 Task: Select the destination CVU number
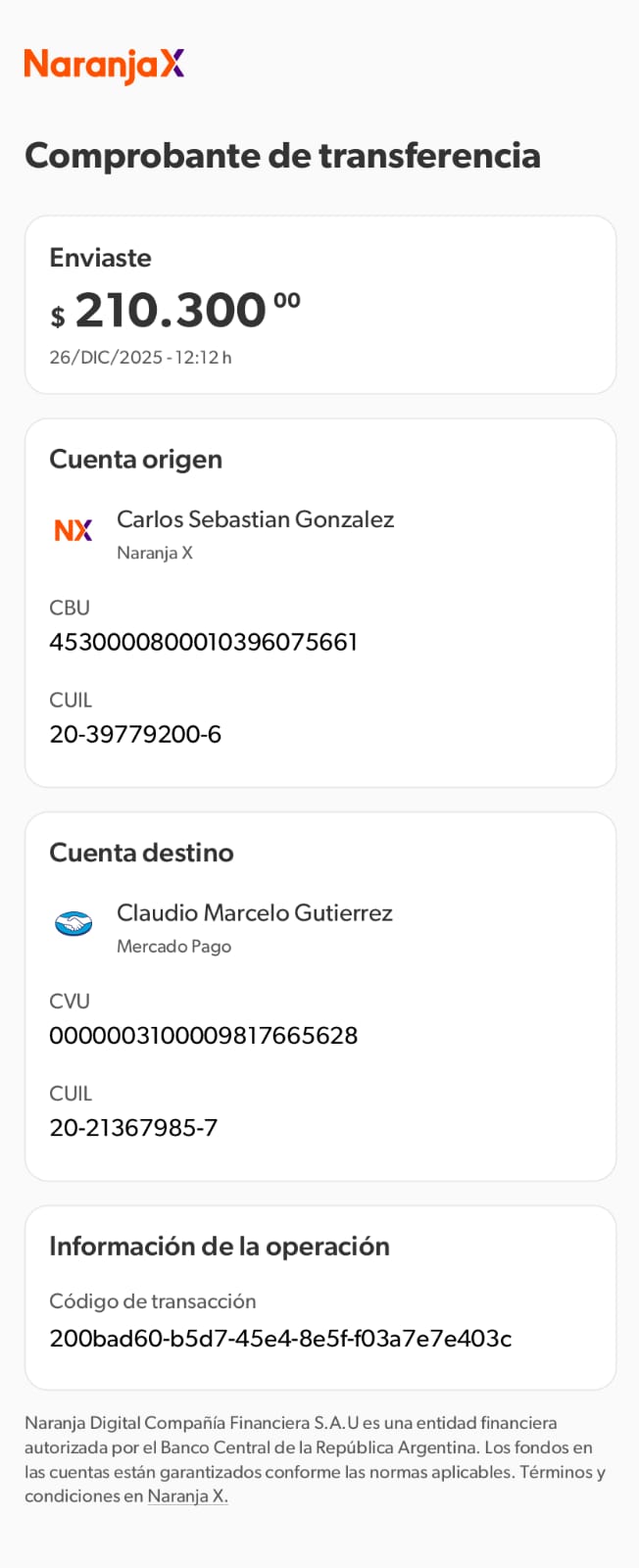tap(203, 1035)
